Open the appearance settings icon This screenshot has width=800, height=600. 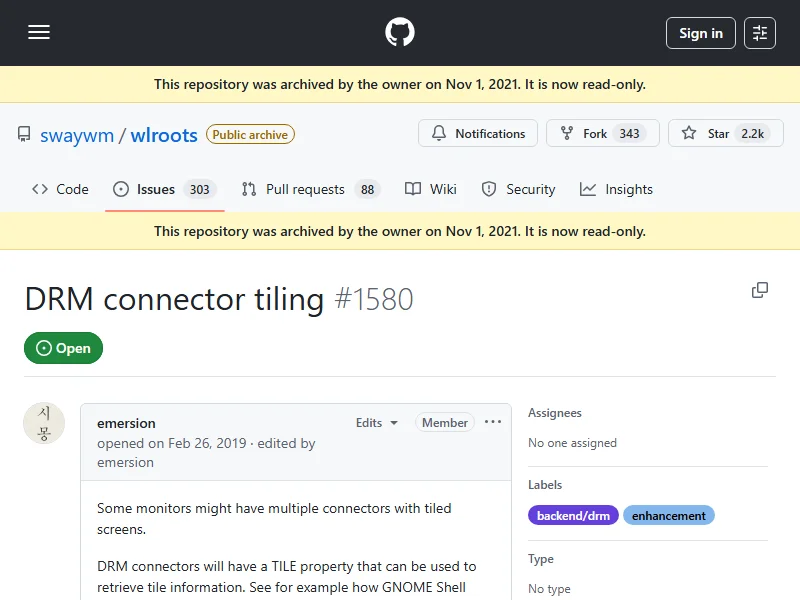click(x=760, y=33)
